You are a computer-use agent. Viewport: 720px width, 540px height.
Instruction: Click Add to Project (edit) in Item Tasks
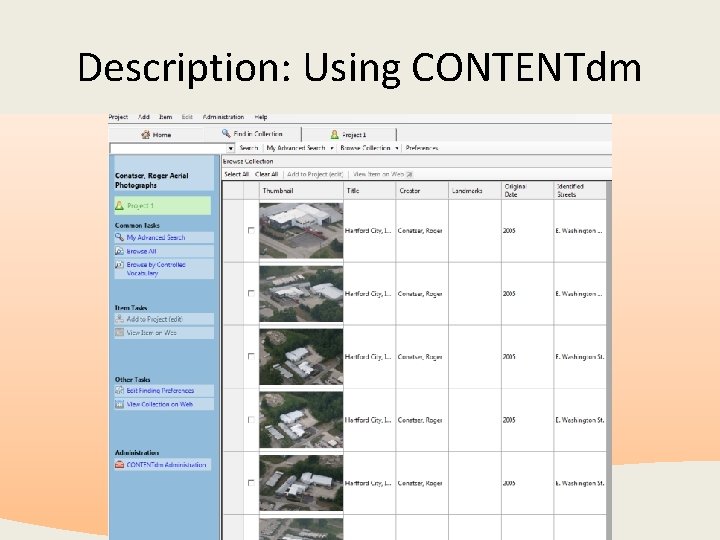pyautogui.click(x=155, y=319)
